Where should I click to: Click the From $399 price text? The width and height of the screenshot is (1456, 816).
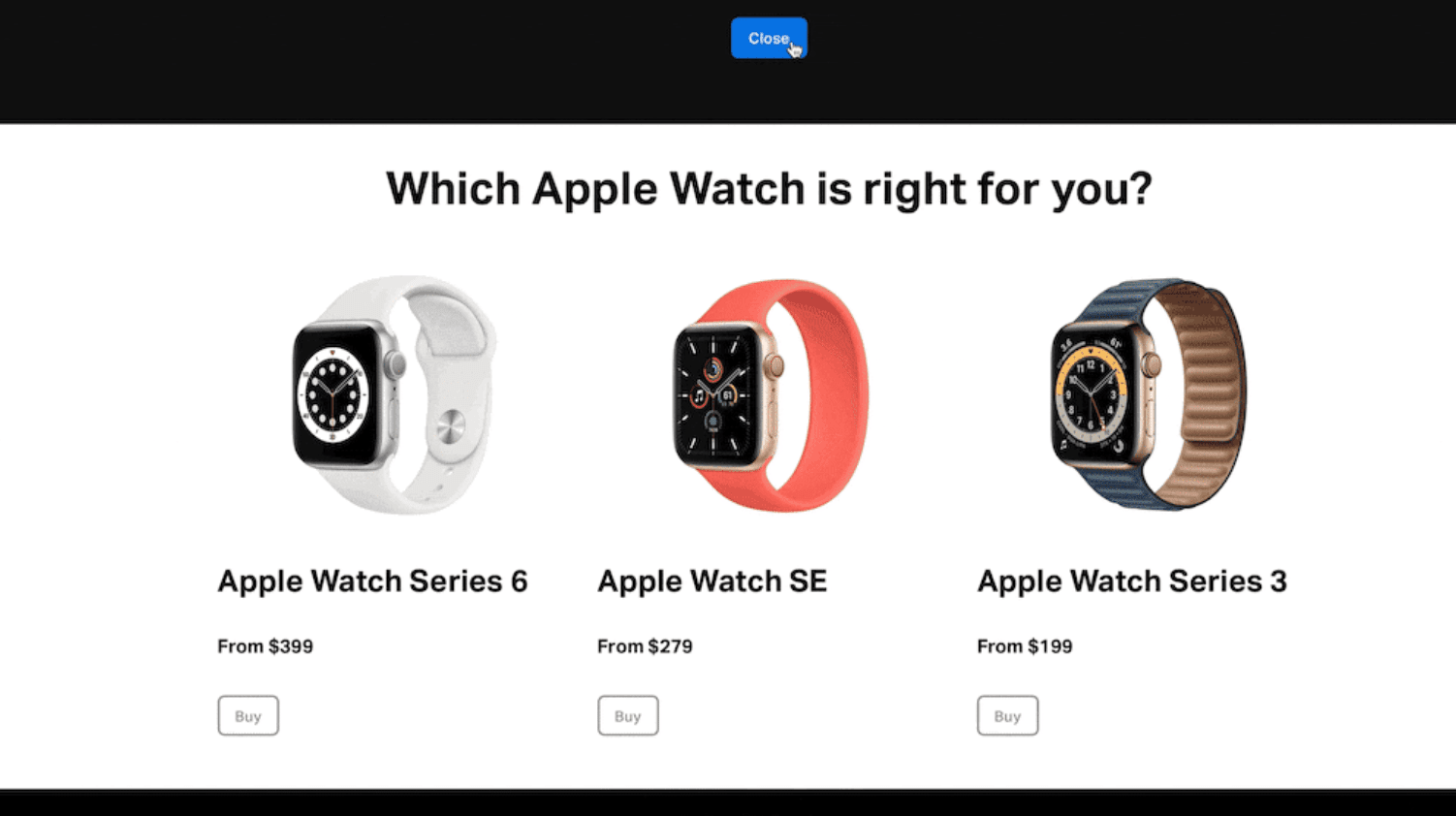click(265, 646)
